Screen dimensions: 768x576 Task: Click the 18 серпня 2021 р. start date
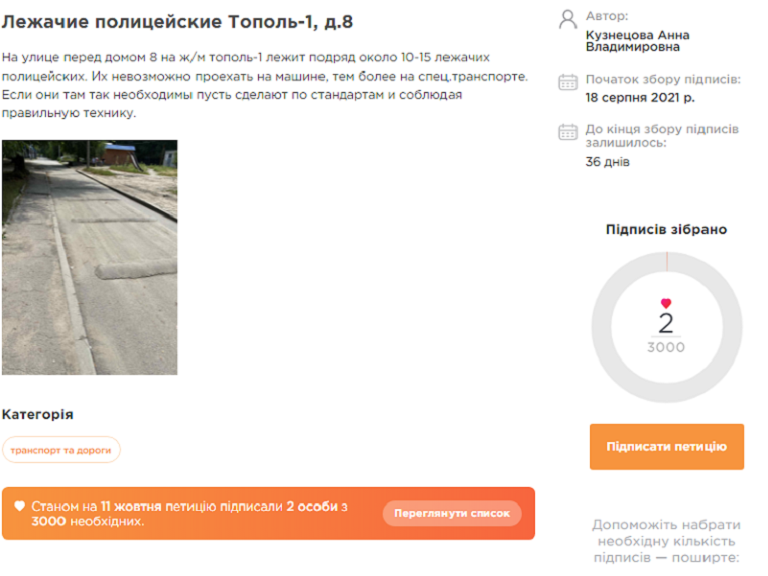(x=640, y=97)
